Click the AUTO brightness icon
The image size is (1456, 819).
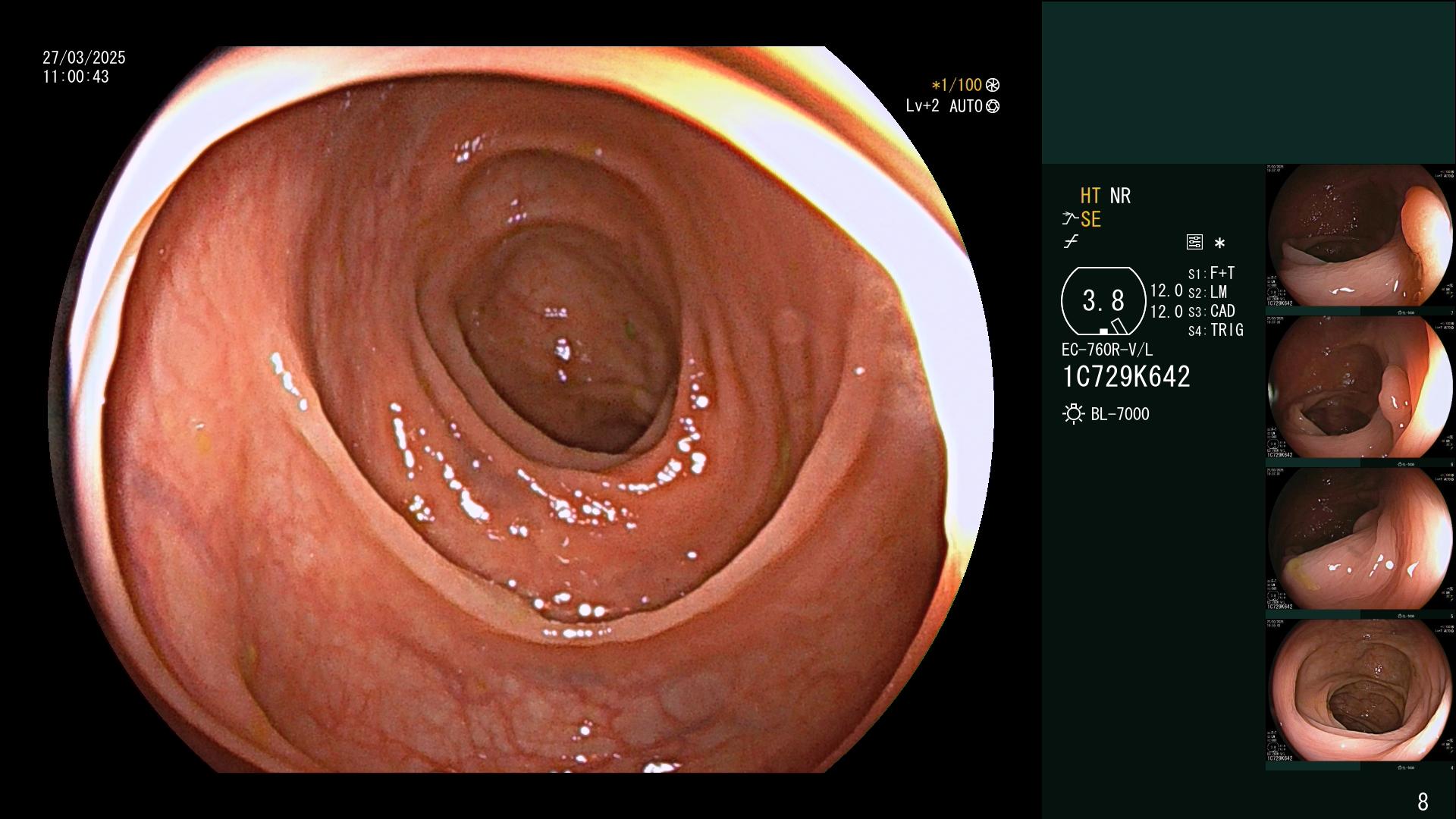[993, 106]
